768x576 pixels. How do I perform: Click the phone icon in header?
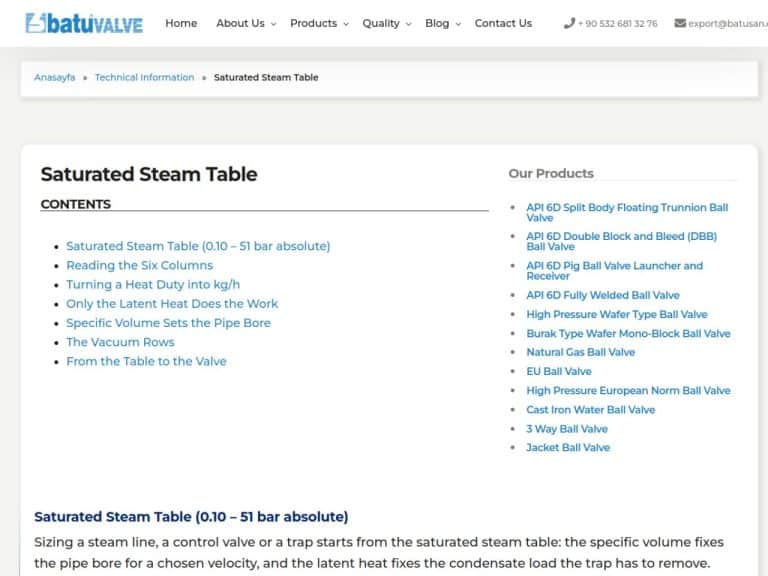pyautogui.click(x=569, y=23)
